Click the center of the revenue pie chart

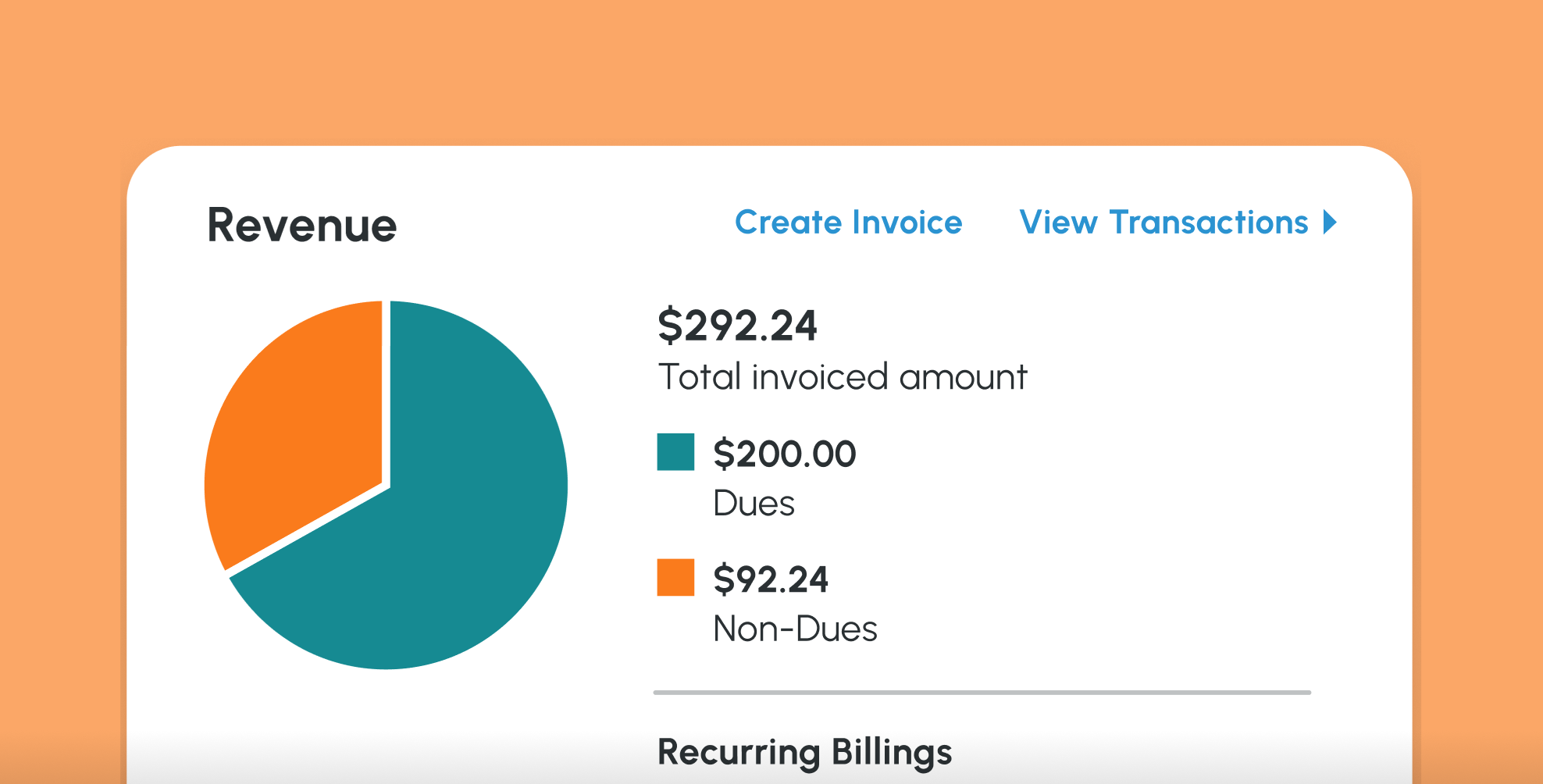387,484
